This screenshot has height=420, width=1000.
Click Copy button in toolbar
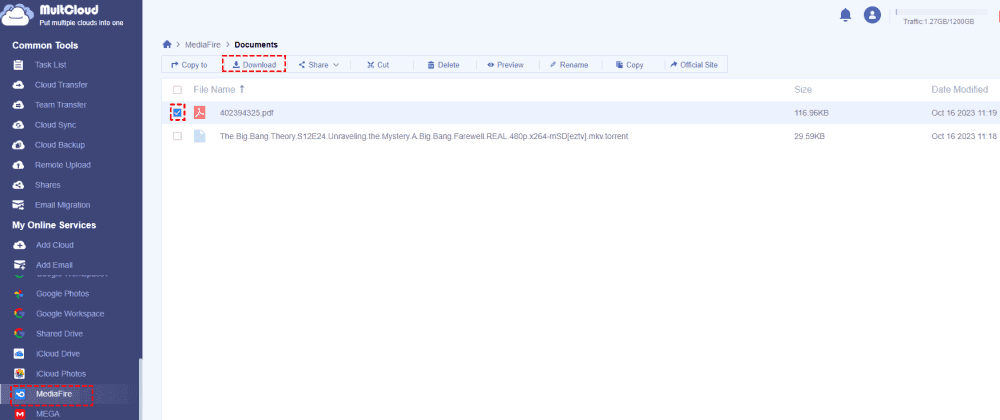point(629,65)
